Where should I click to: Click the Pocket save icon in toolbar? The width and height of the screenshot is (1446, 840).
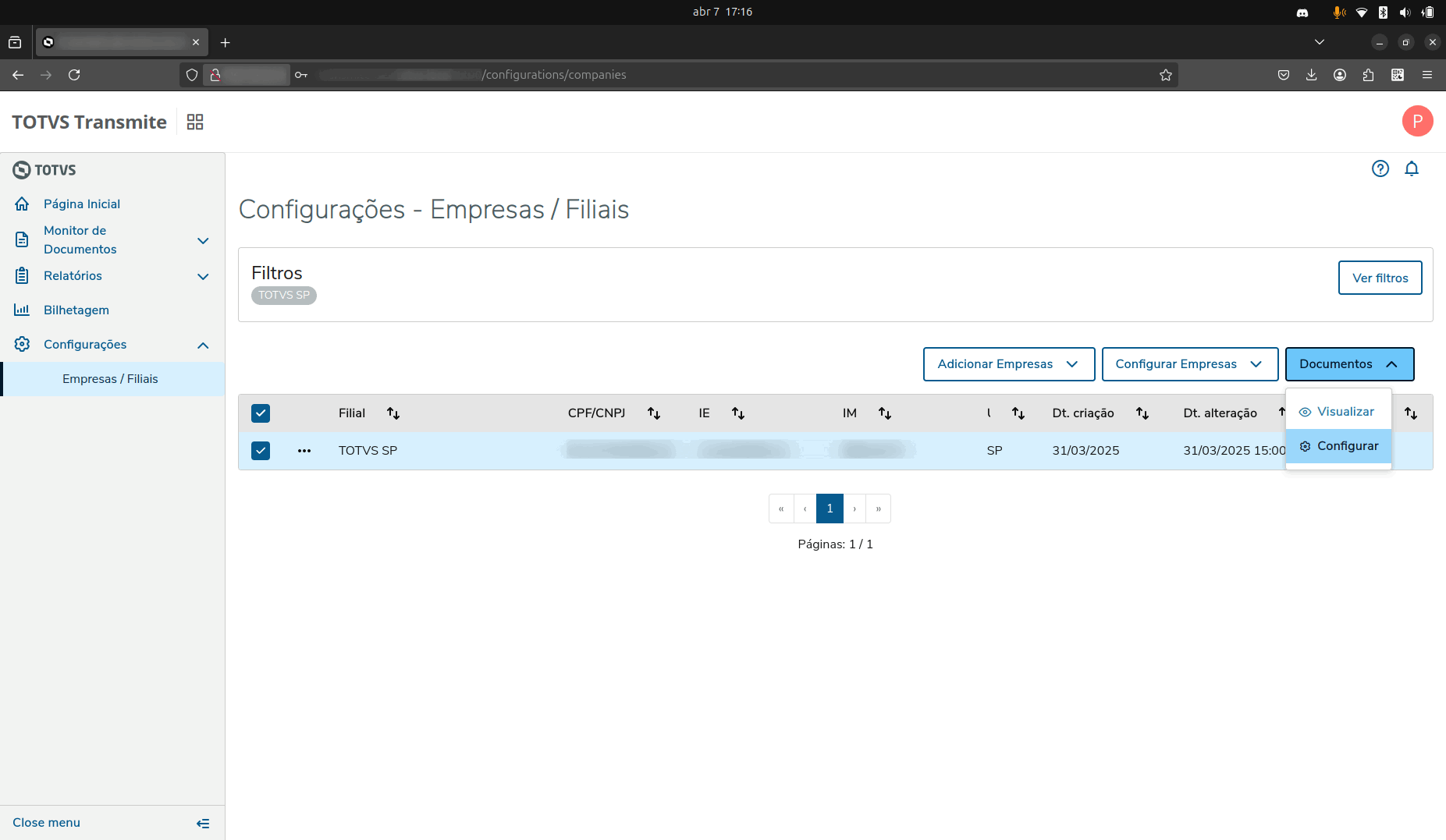coord(1284,75)
